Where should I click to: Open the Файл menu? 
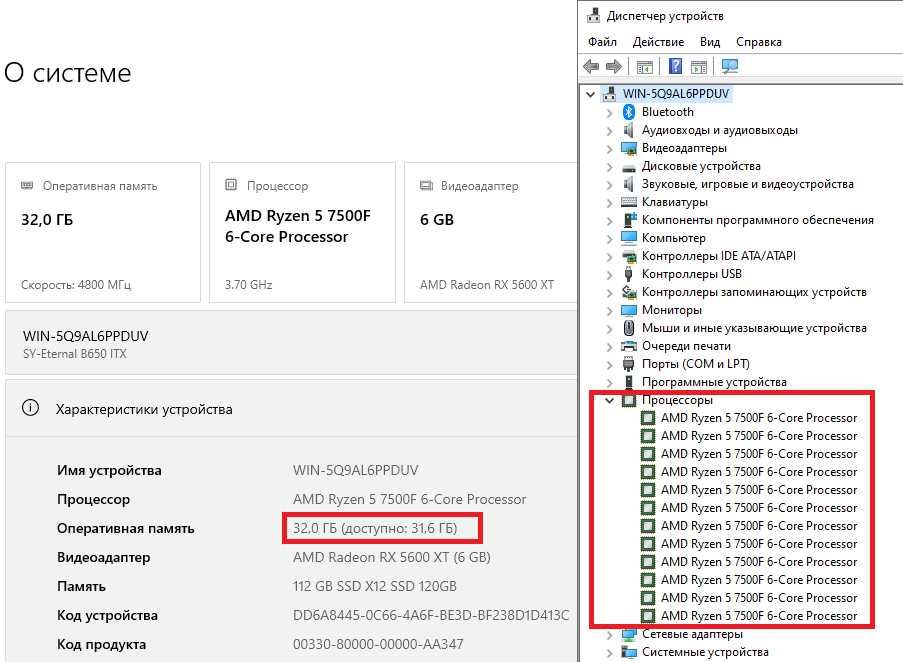coord(602,41)
